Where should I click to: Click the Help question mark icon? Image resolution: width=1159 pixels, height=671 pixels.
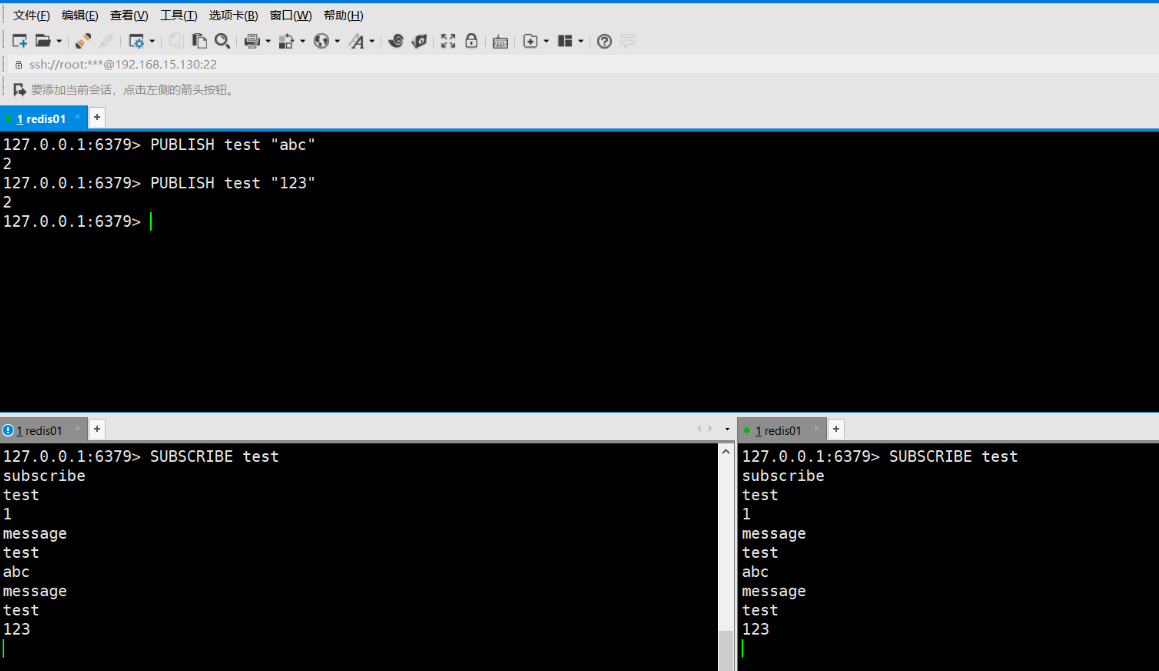604,41
